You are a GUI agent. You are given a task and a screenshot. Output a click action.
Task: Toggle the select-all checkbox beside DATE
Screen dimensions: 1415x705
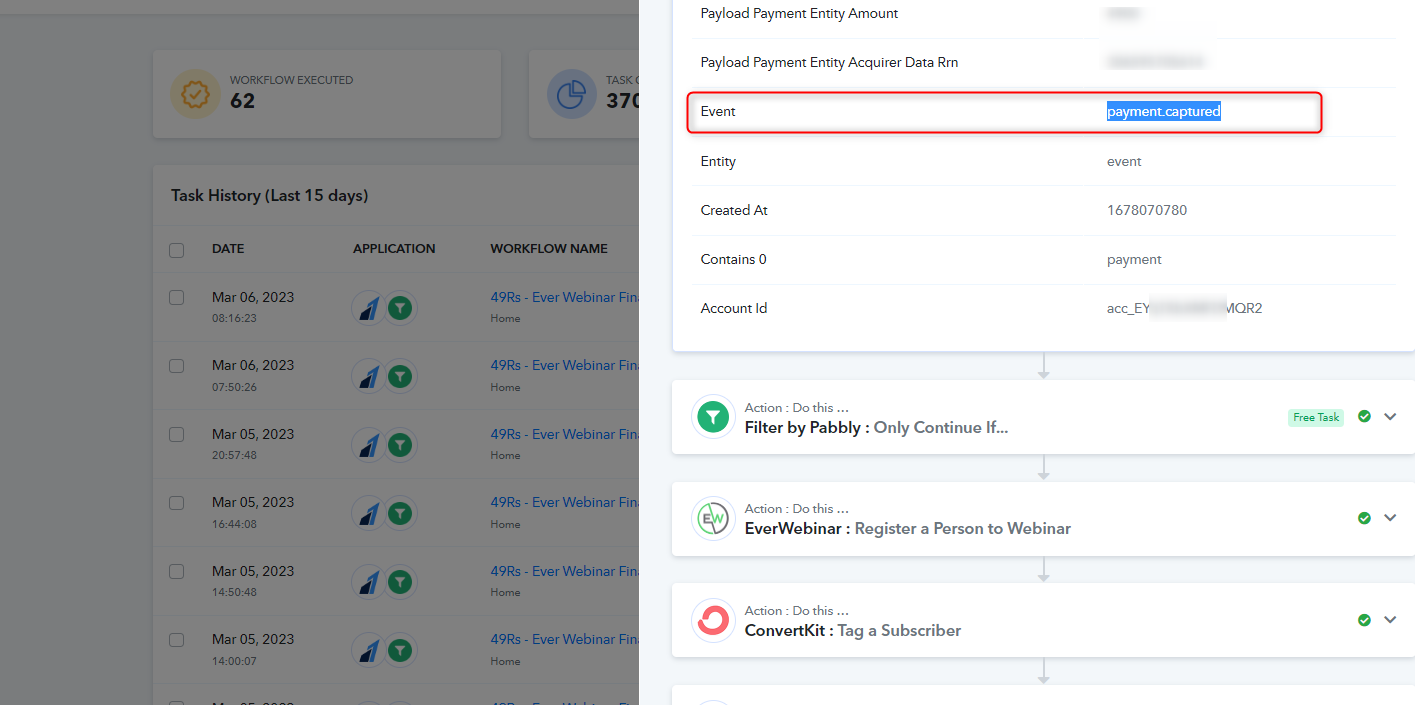(x=177, y=250)
